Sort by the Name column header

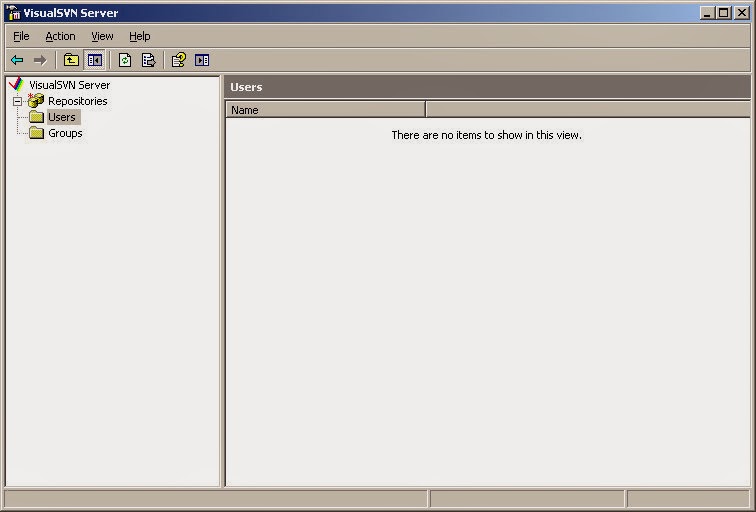[x=325, y=110]
